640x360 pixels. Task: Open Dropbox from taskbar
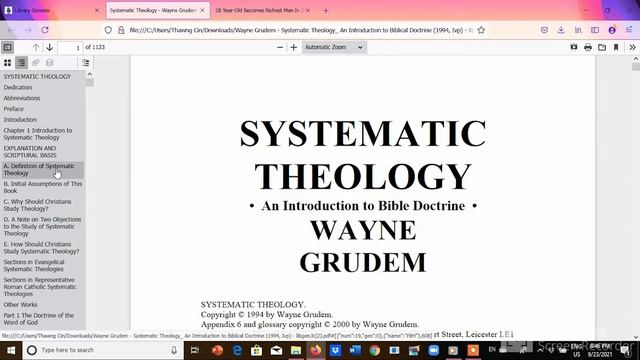[x=335, y=350]
